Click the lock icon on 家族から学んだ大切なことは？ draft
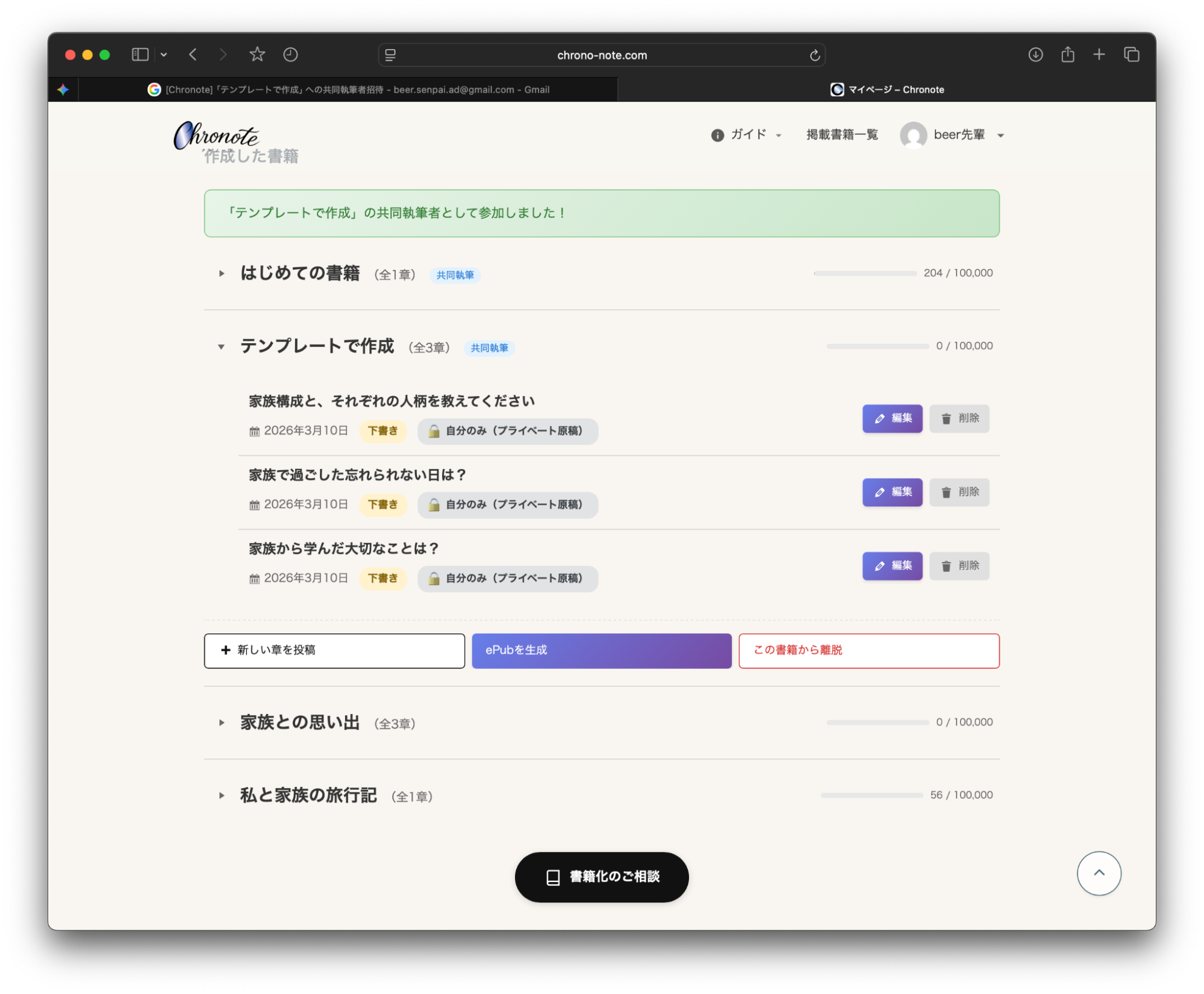The image size is (1204, 994). pyautogui.click(x=433, y=578)
